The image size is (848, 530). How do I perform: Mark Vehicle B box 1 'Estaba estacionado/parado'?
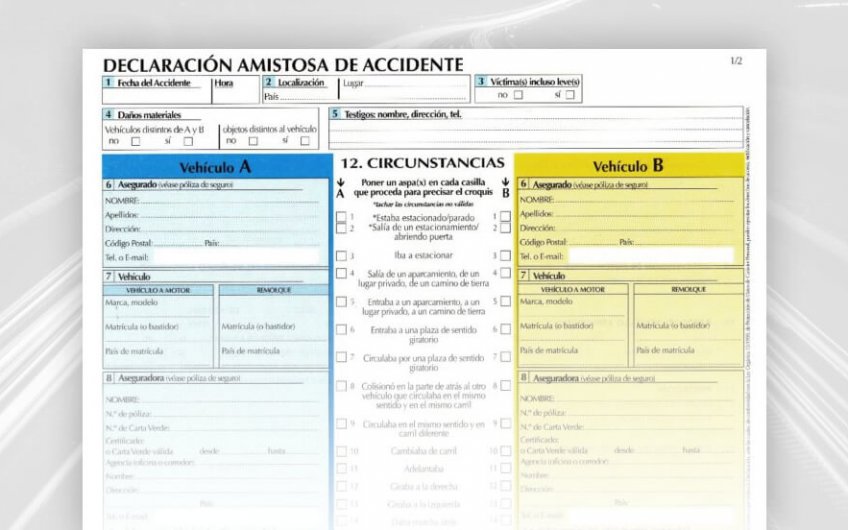pyautogui.click(x=505, y=216)
